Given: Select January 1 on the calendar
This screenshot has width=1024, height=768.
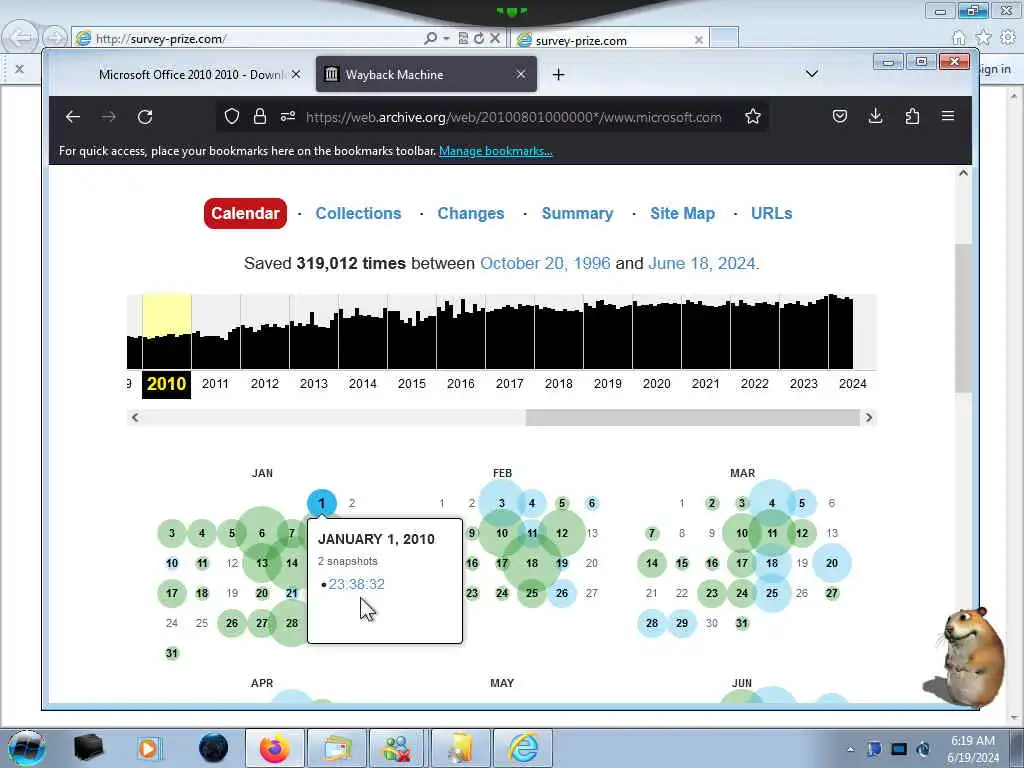Looking at the screenshot, I should (x=321, y=504).
